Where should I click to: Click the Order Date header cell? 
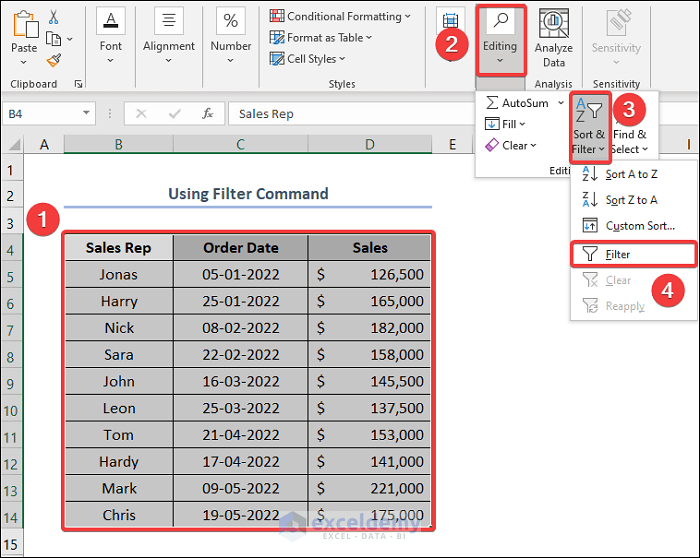[x=241, y=248]
